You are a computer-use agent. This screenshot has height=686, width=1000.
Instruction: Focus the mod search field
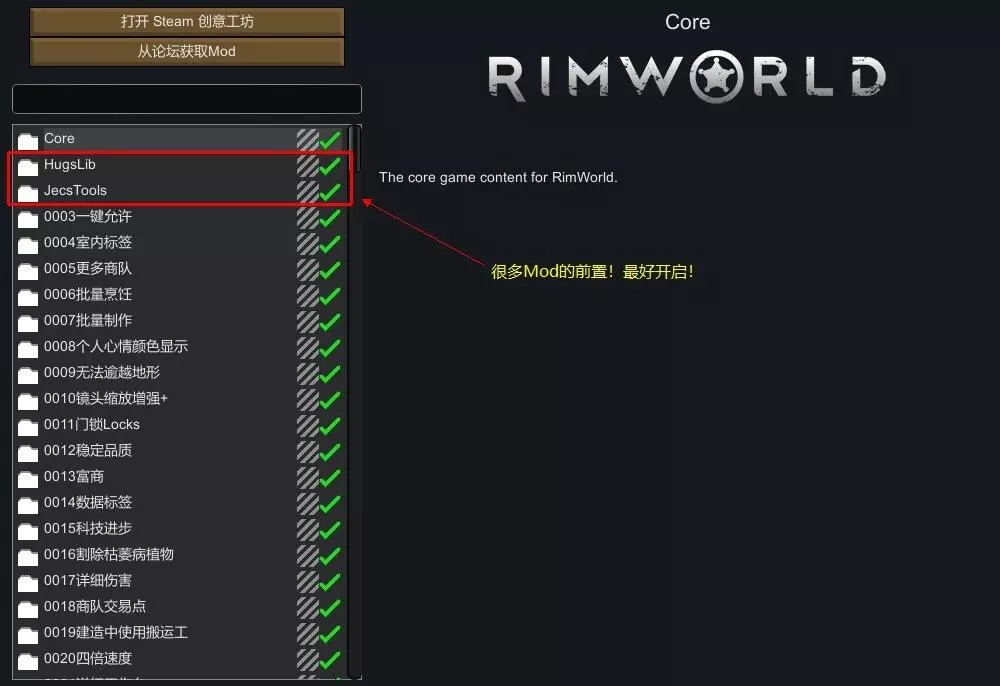187,99
